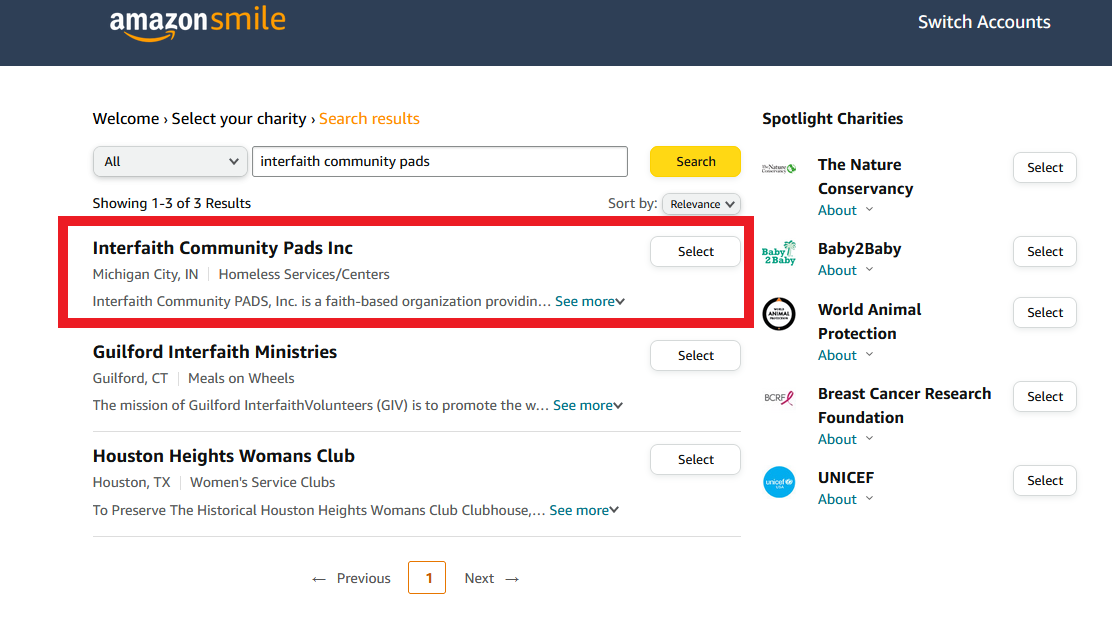Image resolution: width=1112 pixels, height=620 pixels.
Task: Click Guilford Interfaith Ministries title
Action: pos(215,353)
